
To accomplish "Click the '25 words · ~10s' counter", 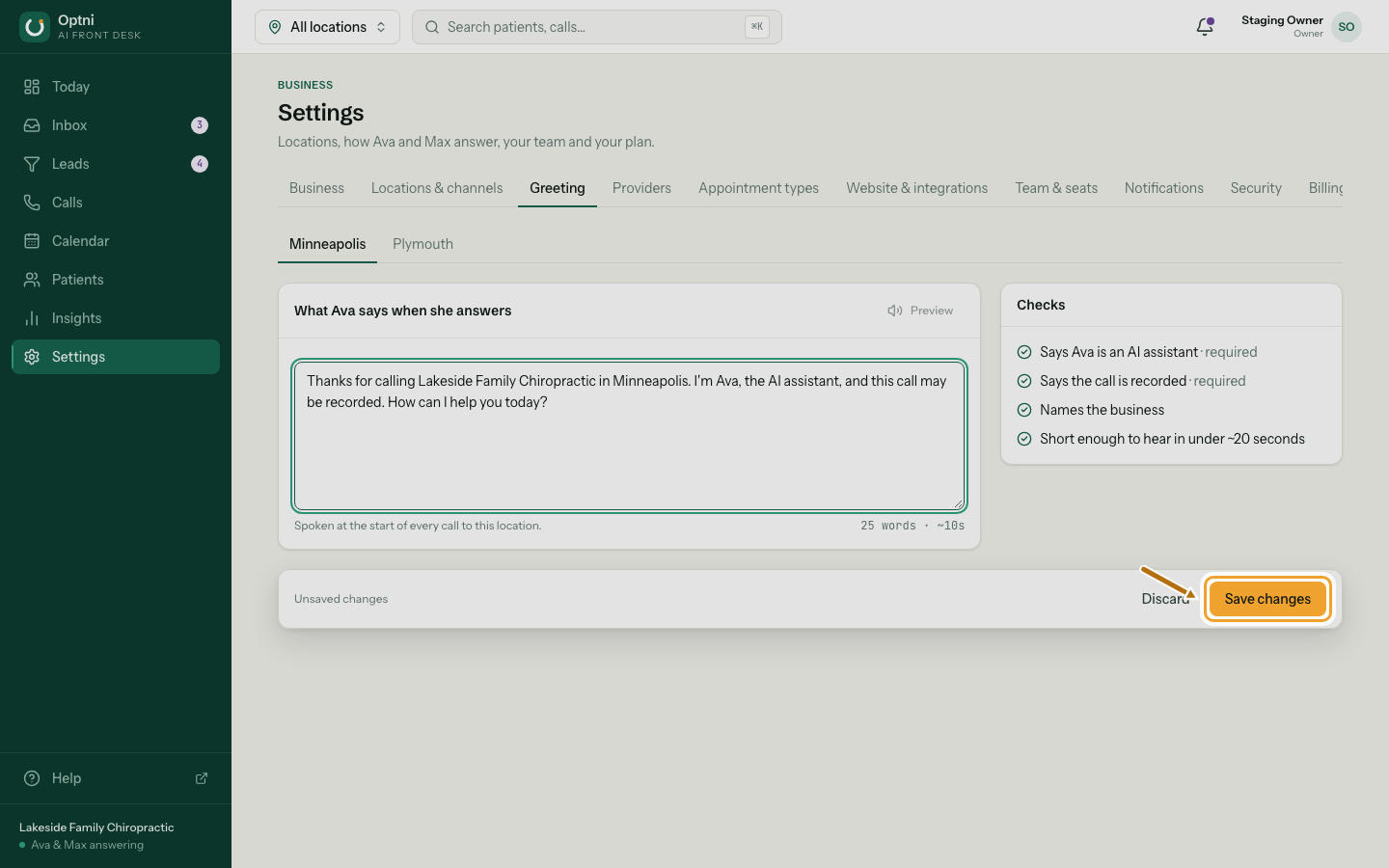I will pos(912,526).
